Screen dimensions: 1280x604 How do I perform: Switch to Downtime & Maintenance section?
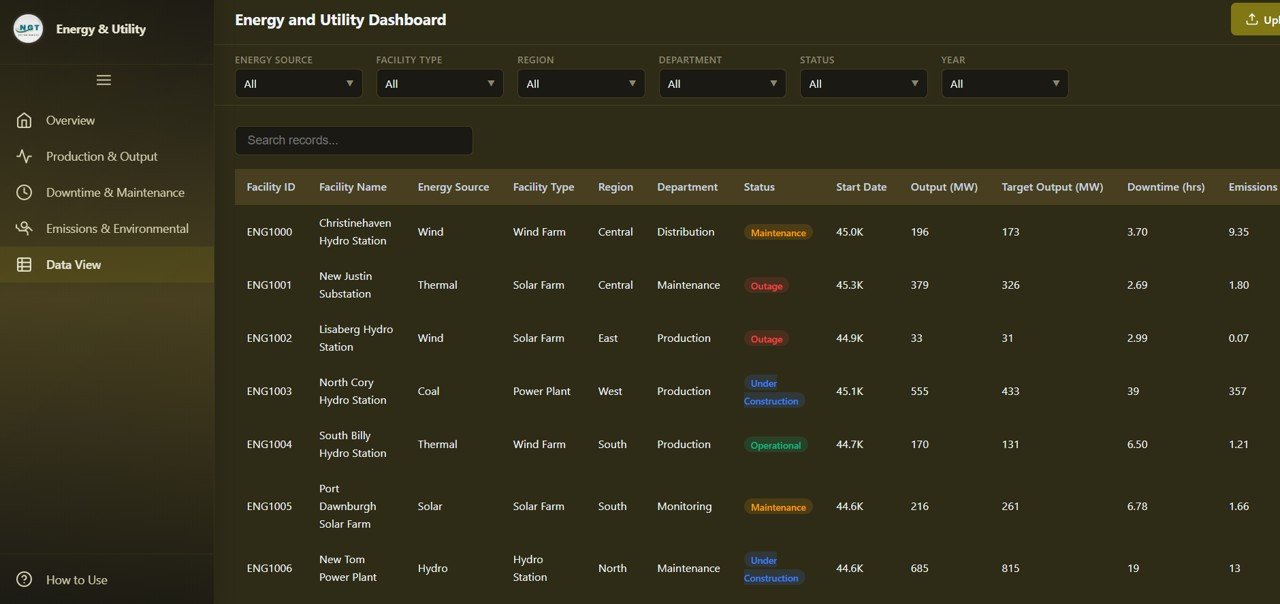point(115,192)
